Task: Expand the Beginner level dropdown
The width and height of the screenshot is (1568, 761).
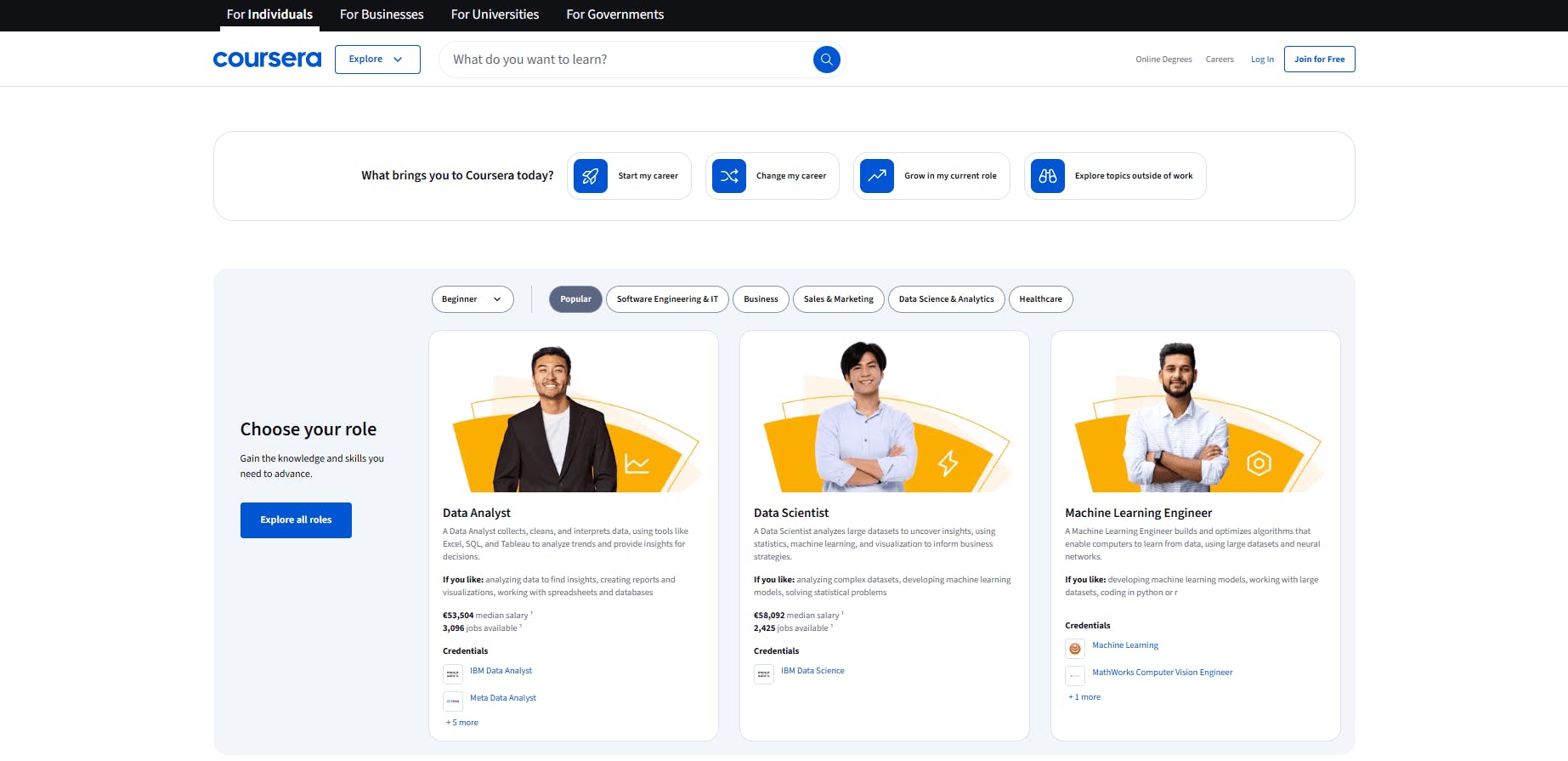Action: pyautogui.click(x=473, y=299)
